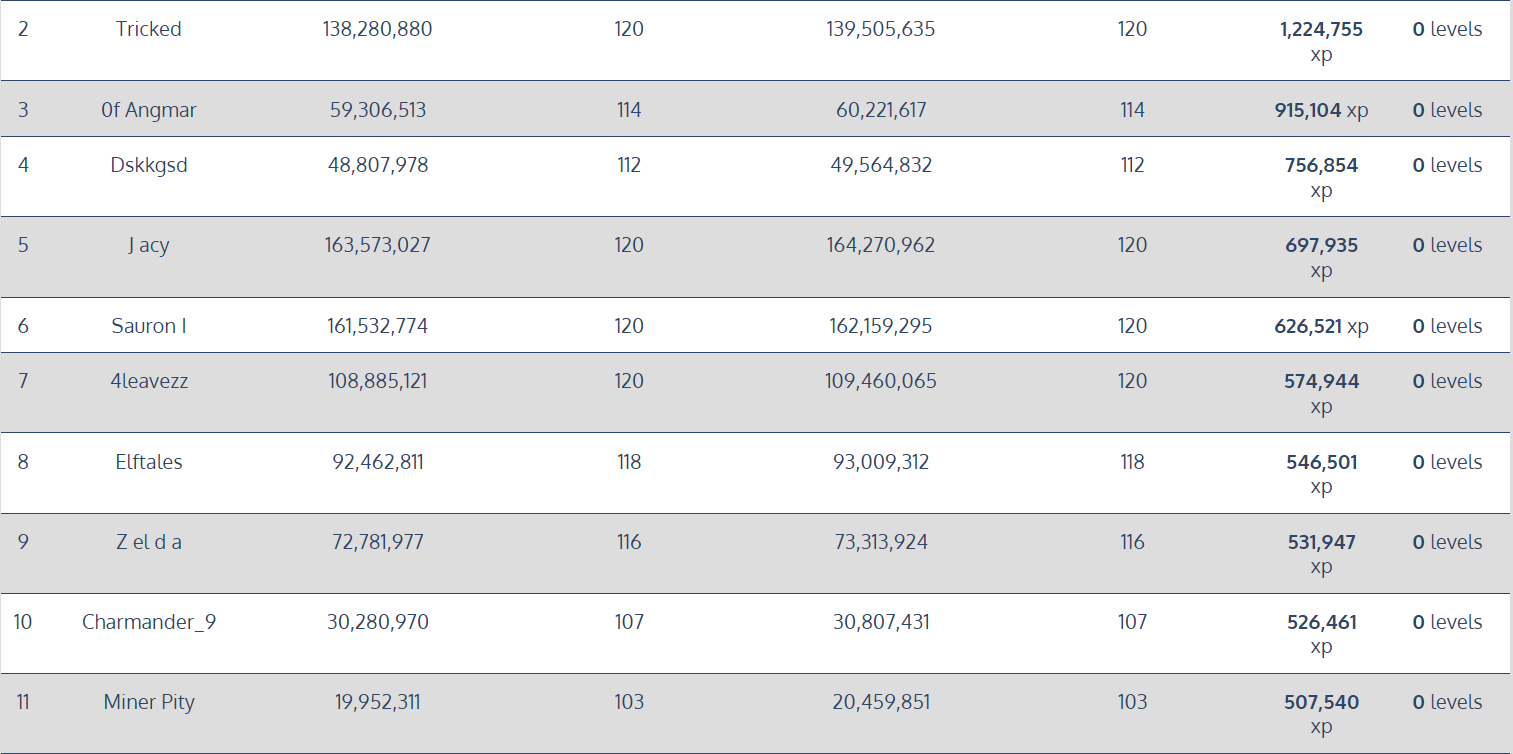Click Tricked's 1,224,755 xp gain value

tap(1321, 30)
